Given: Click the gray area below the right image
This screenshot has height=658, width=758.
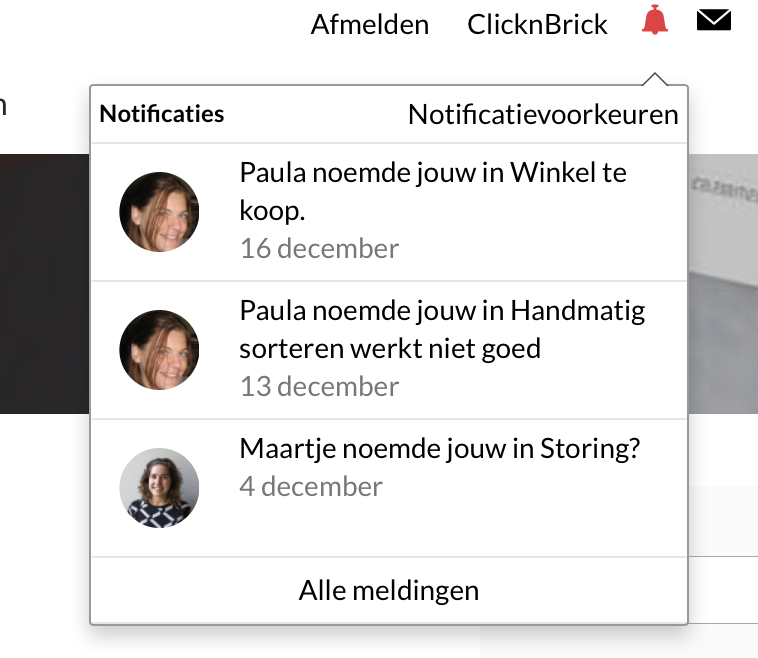Looking at the screenshot, I should 722,520.
